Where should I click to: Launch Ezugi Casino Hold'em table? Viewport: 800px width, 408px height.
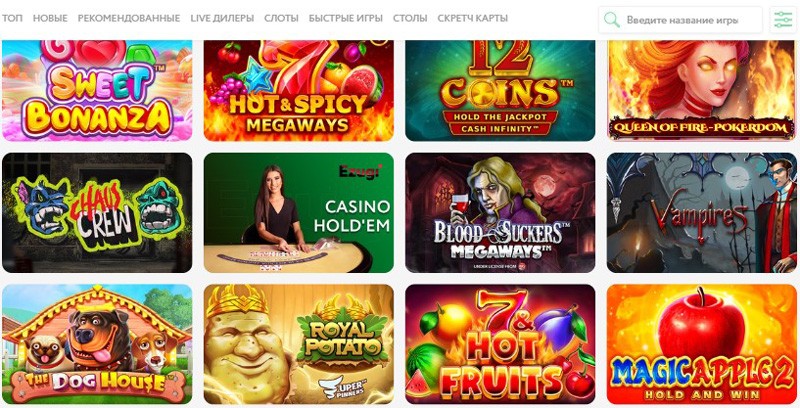click(x=298, y=213)
